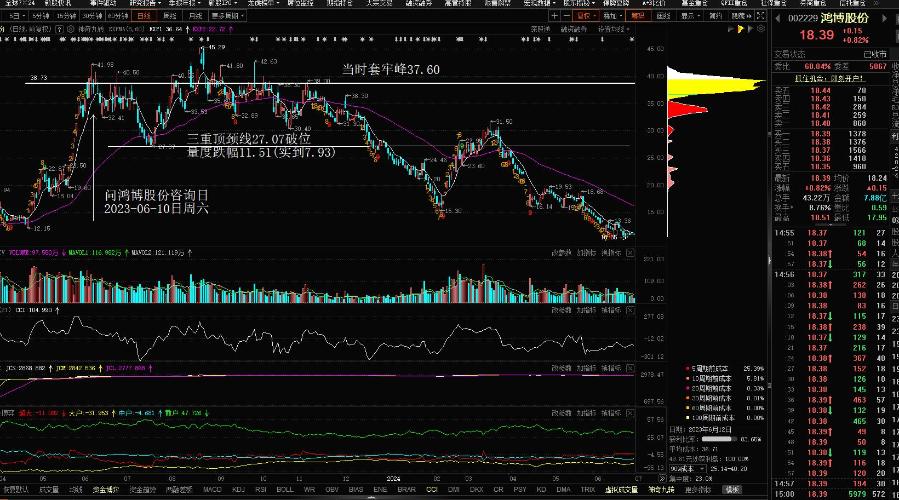Click grey left-arrow icon before yellow flag

pos(730,29)
